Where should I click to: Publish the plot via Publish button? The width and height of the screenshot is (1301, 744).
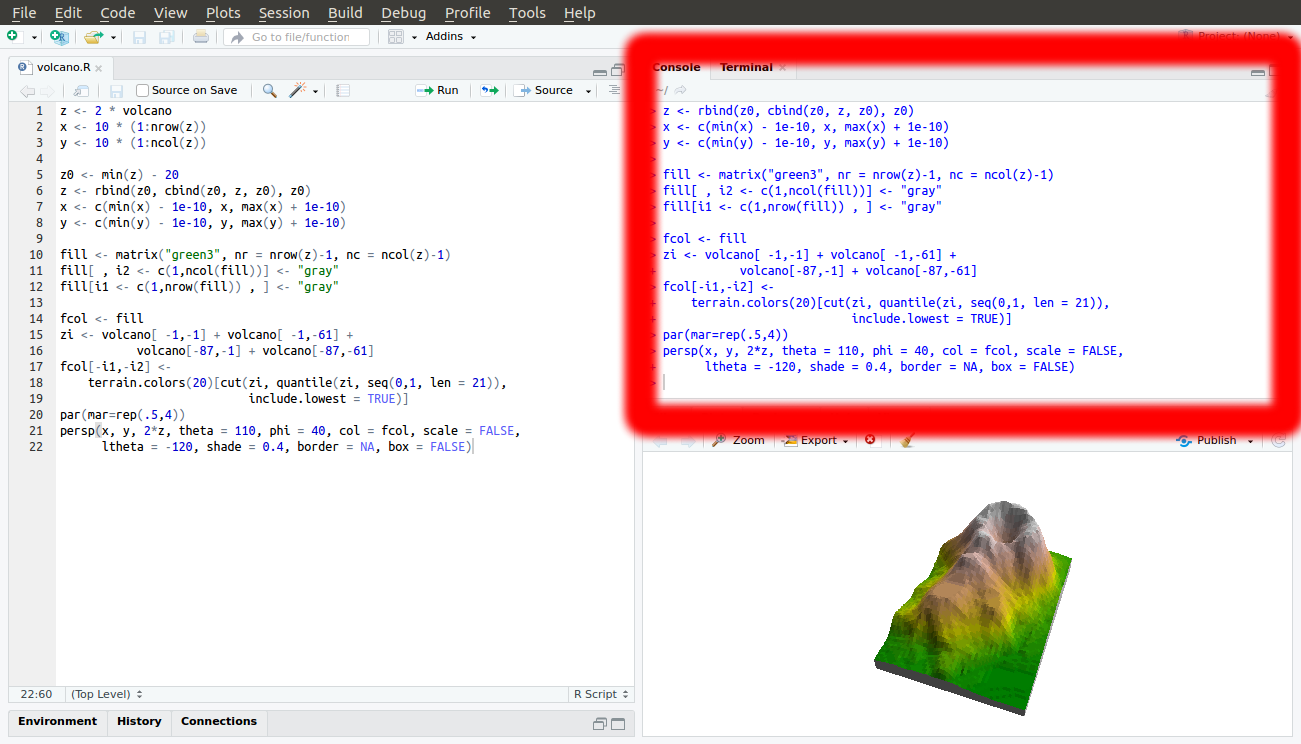tap(1213, 440)
